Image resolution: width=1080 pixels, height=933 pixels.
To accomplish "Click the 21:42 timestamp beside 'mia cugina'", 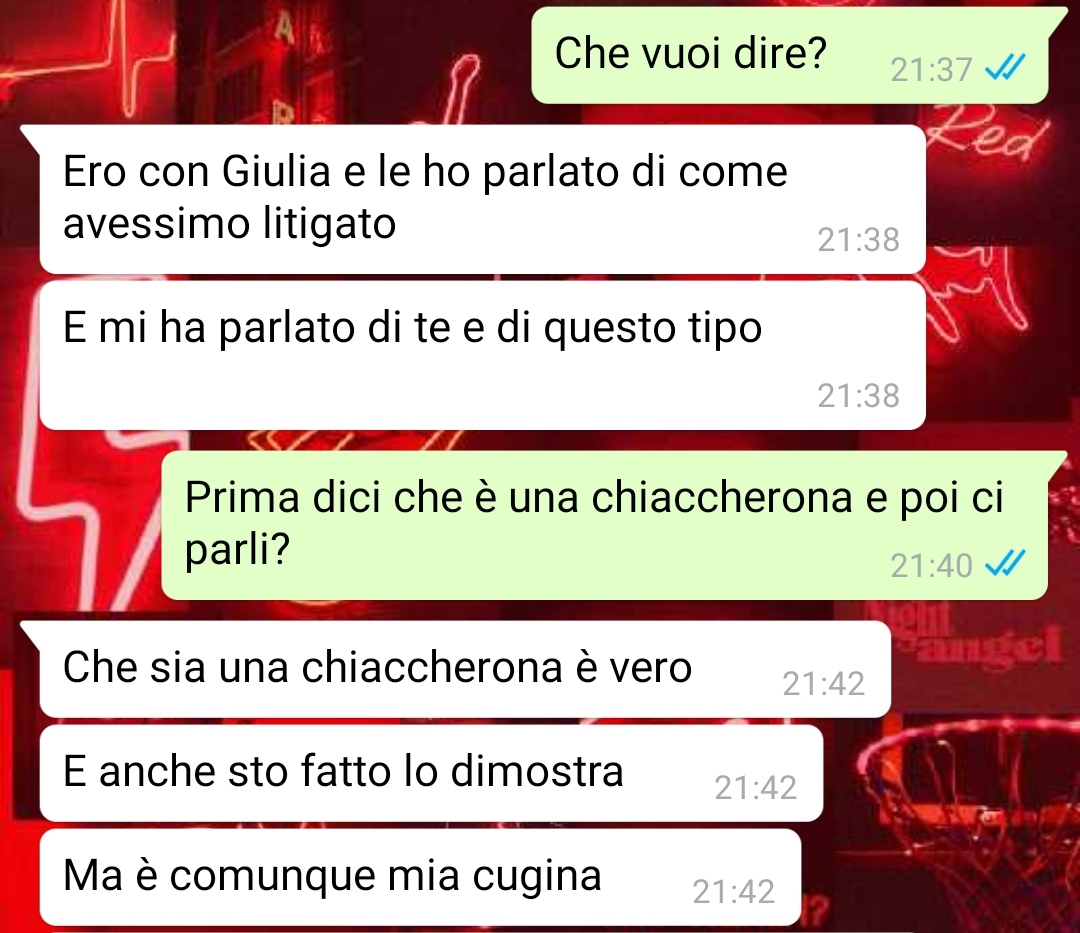I will pyautogui.click(x=734, y=892).
